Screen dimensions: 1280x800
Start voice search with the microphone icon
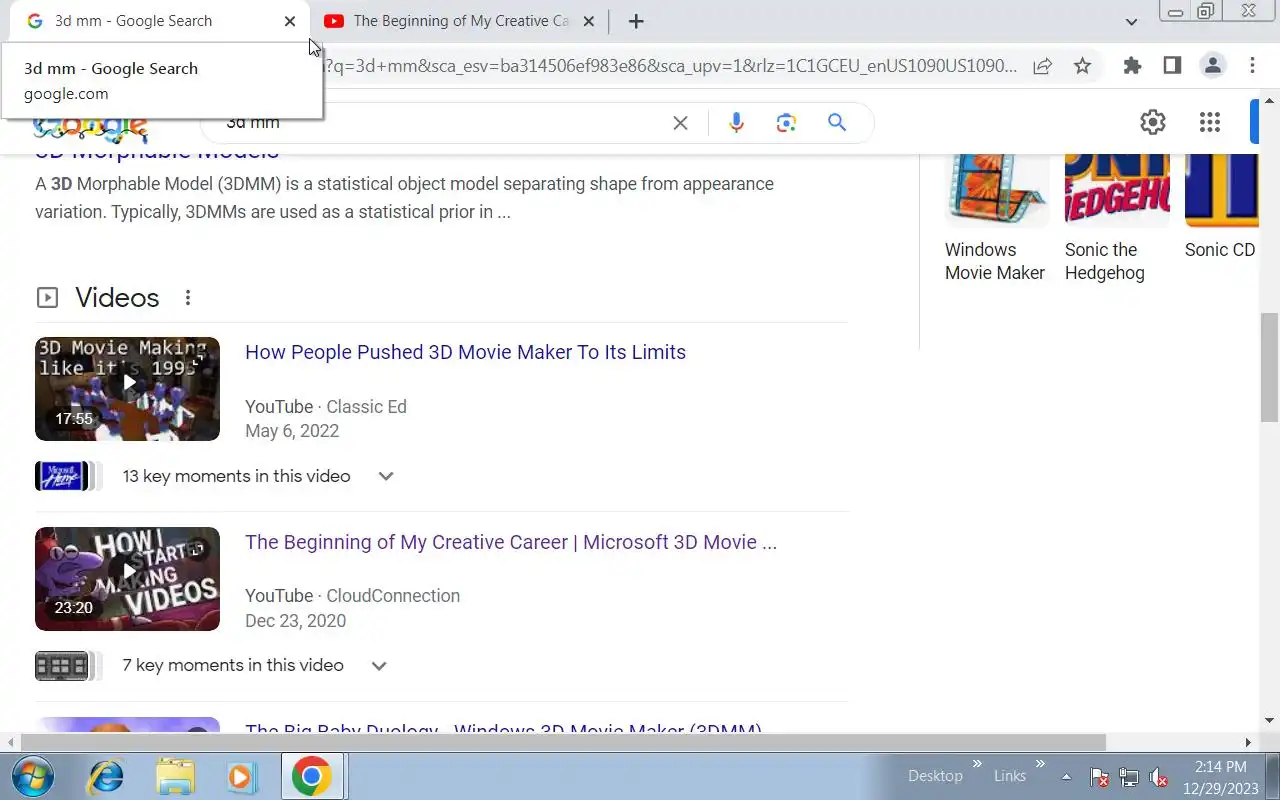click(x=736, y=123)
